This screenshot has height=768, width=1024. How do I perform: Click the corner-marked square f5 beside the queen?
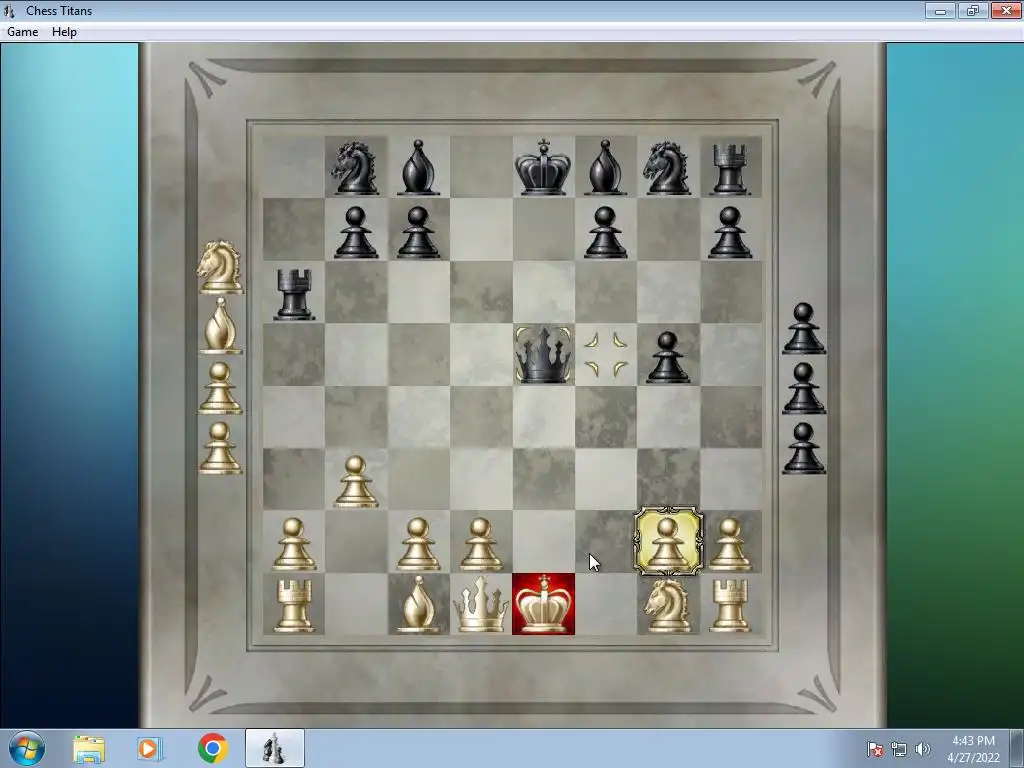(605, 355)
